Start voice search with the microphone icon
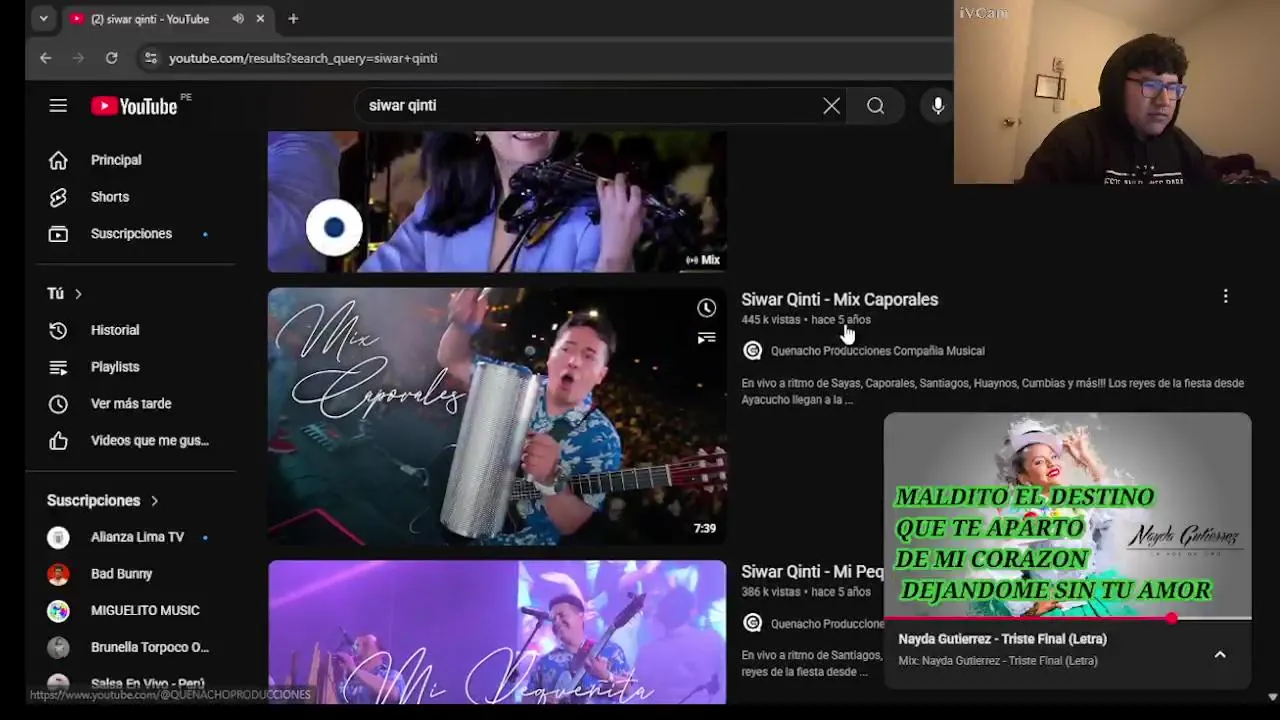1280x720 pixels. (x=938, y=105)
